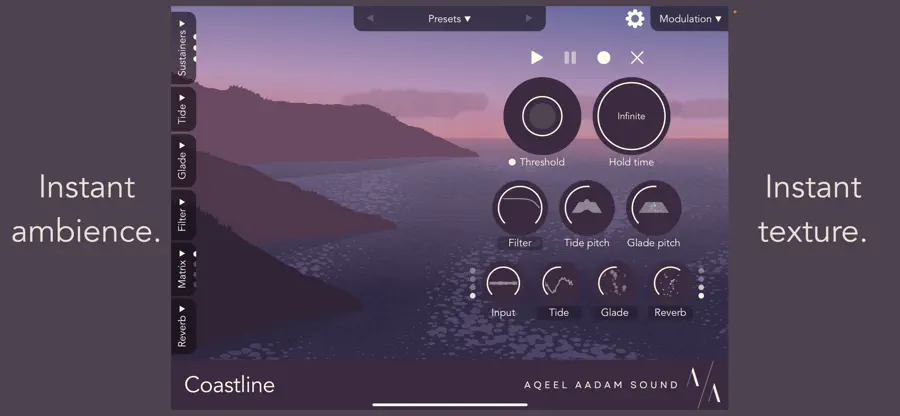Clear with the X button

click(x=637, y=57)
